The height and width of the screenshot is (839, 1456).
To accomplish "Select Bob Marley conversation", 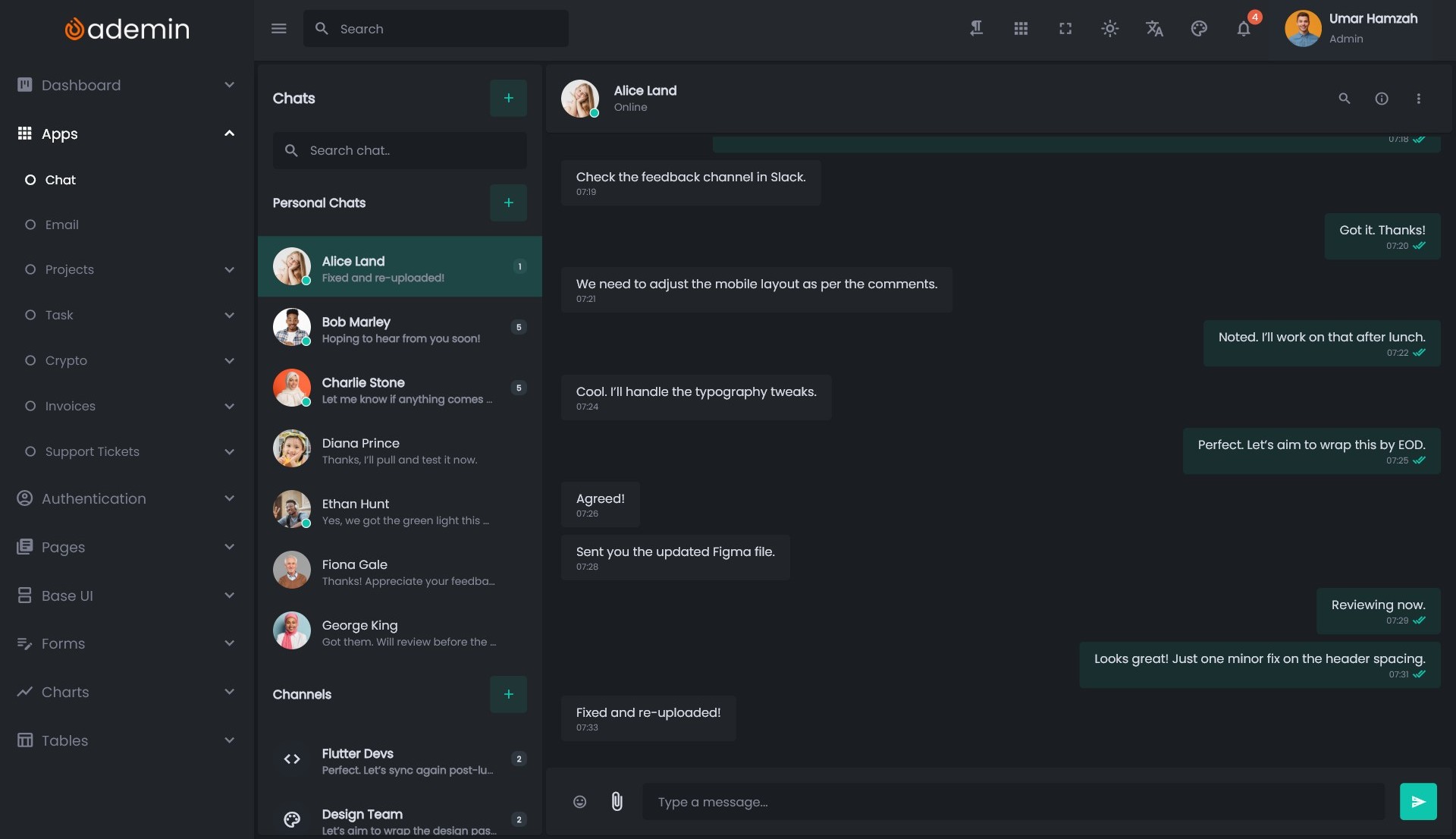I will [400, 328].
